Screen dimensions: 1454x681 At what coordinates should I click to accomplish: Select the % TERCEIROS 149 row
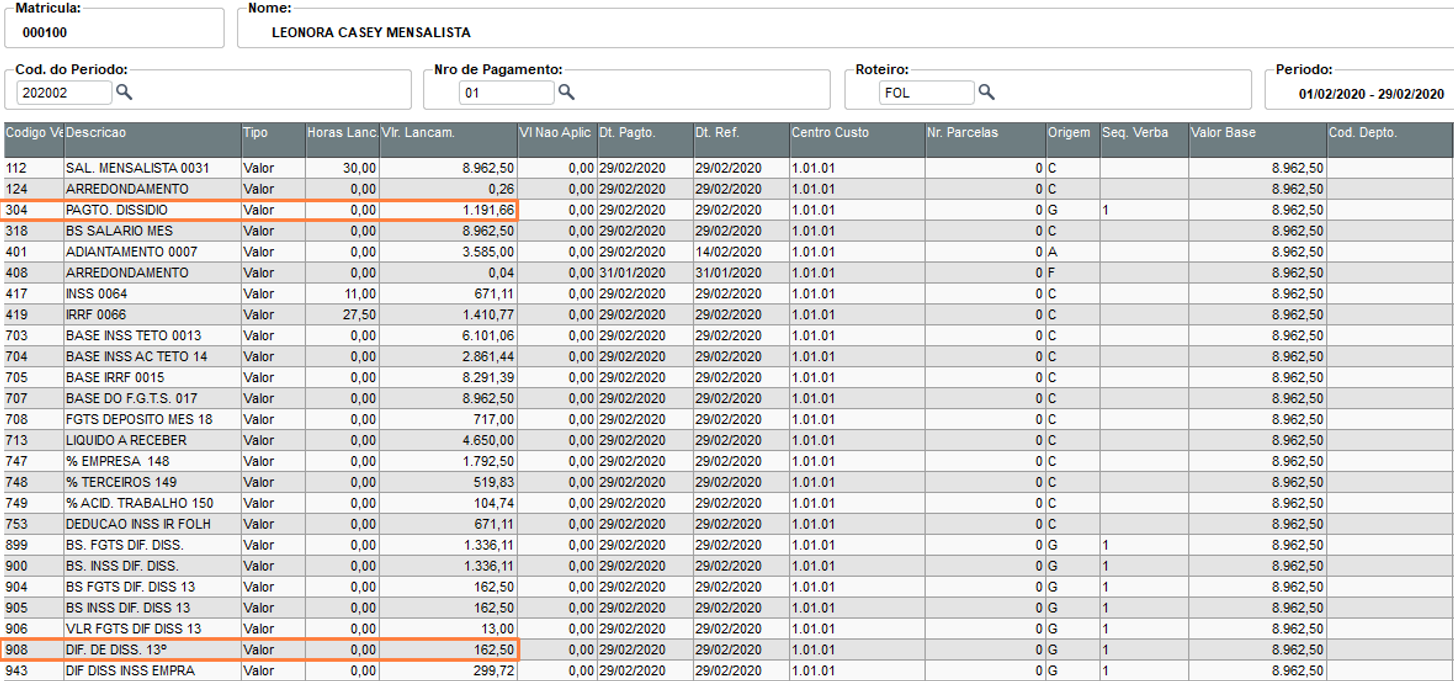pyautogui.click(x=727, y=482)
